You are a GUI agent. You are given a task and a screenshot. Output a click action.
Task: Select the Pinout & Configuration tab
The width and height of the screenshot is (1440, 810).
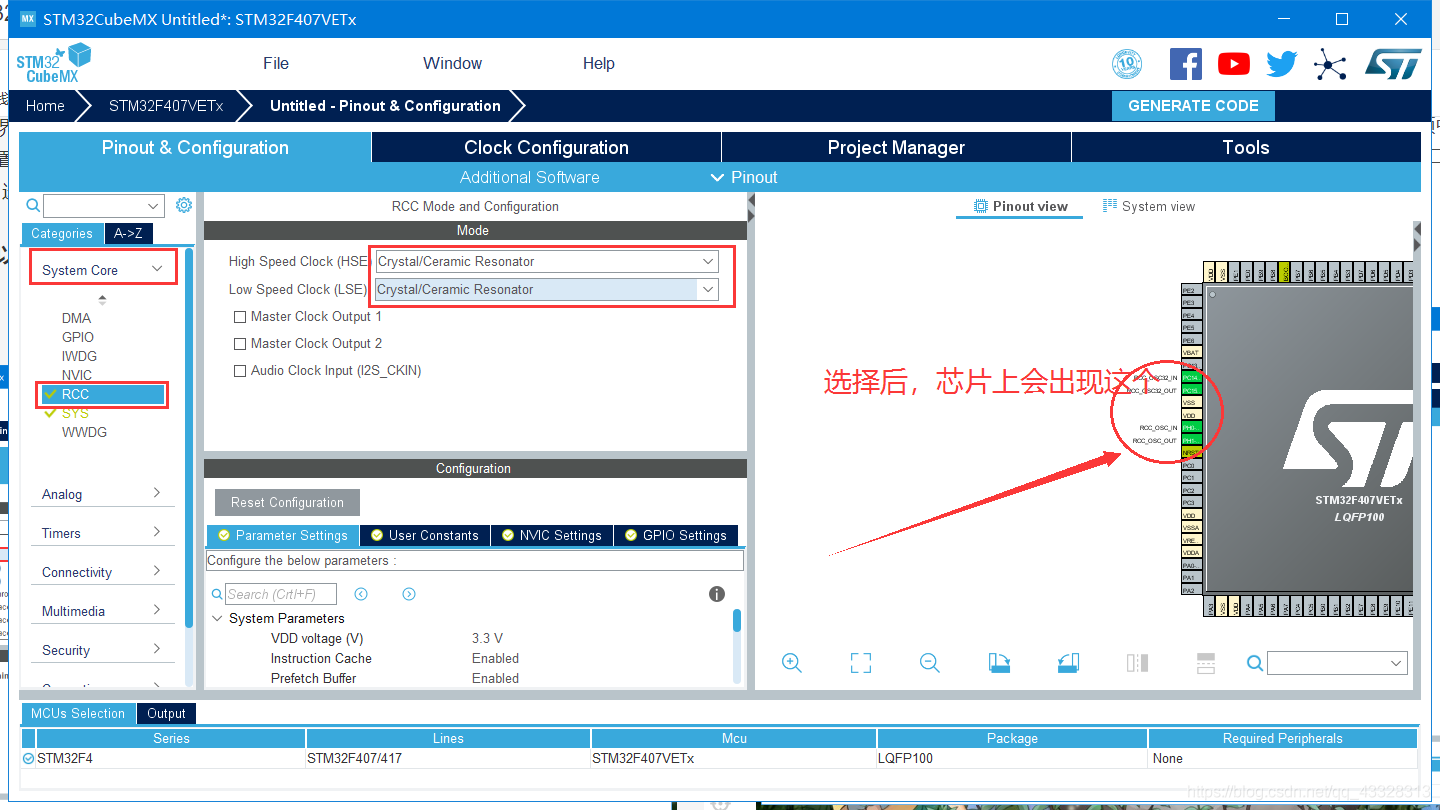tap(195, 147)
